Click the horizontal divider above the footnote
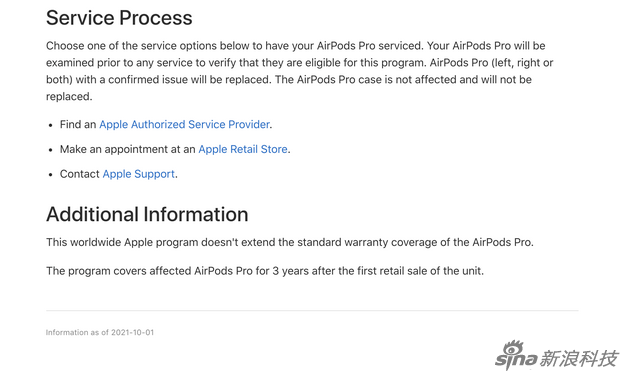 coord(312,311)
